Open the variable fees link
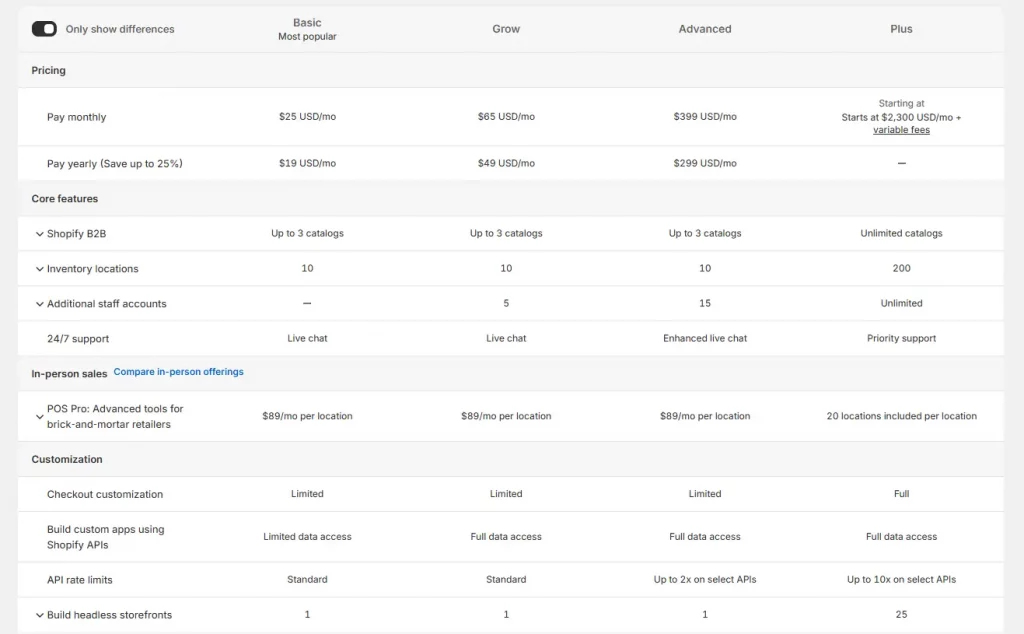The height and width of the screenshot is (634, 1024). pyautogui.click(x=901, y=130)
